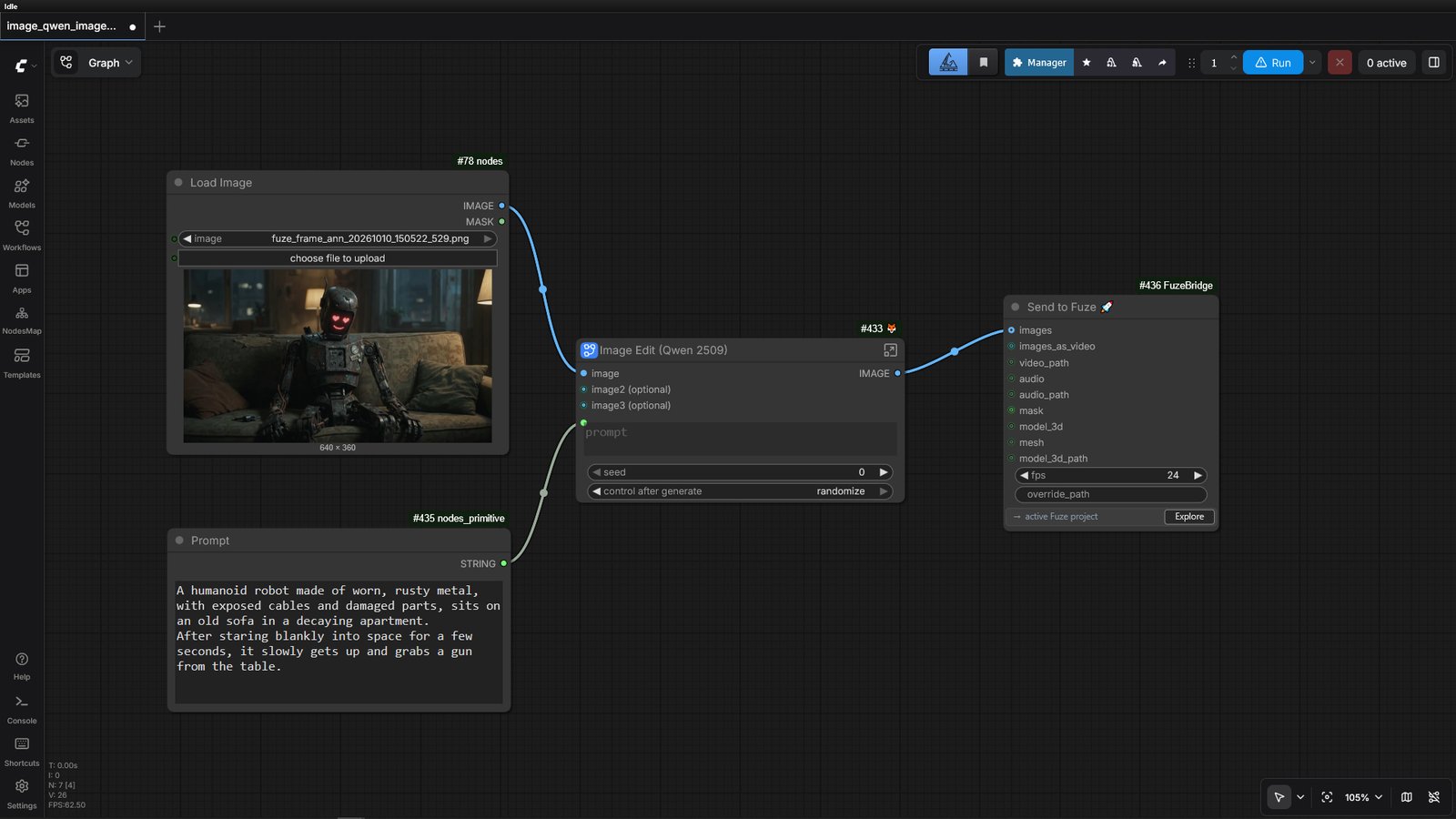Image resolution: width=1456 pixels, height=819 pixels.
Task: Open image filename combo in Load Image
Action: click(338, 238)
